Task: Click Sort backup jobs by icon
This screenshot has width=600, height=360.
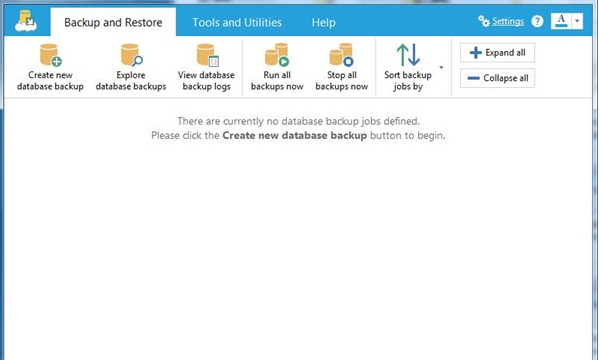Action: pyautogui.click(x=408, y=55)
